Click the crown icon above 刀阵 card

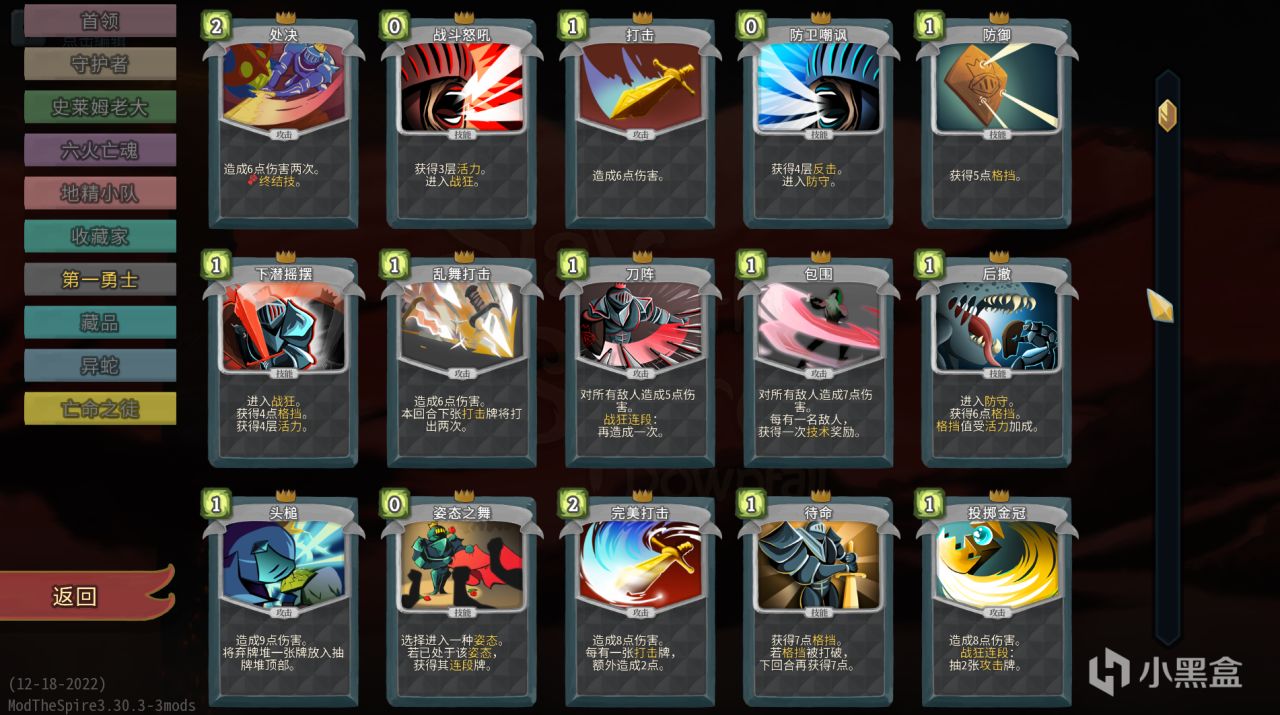tap(640, 257)
